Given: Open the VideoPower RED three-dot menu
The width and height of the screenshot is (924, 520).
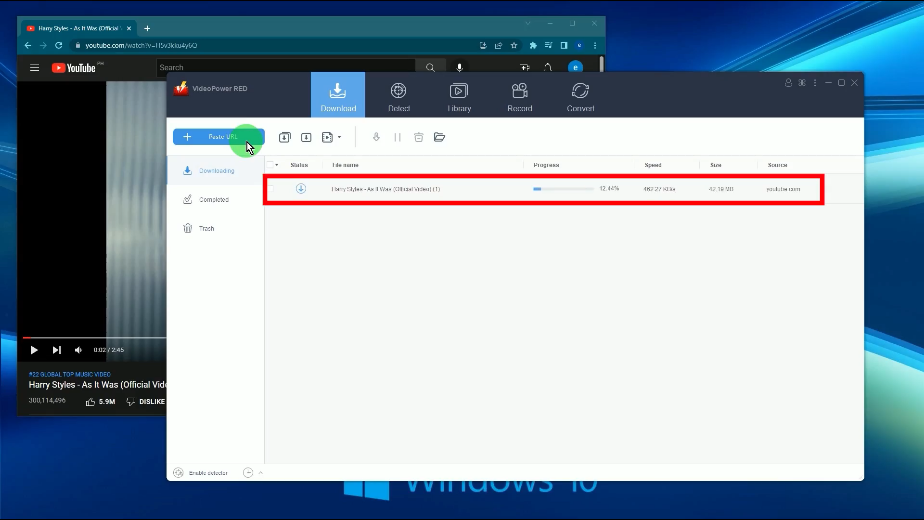Looking at the screenshot, I should (815, 83).
